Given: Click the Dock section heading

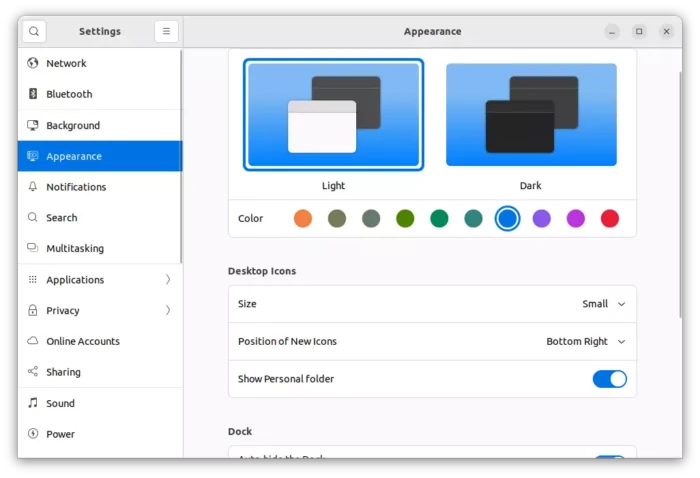Looking at the screenshot, I should (240, 432).
